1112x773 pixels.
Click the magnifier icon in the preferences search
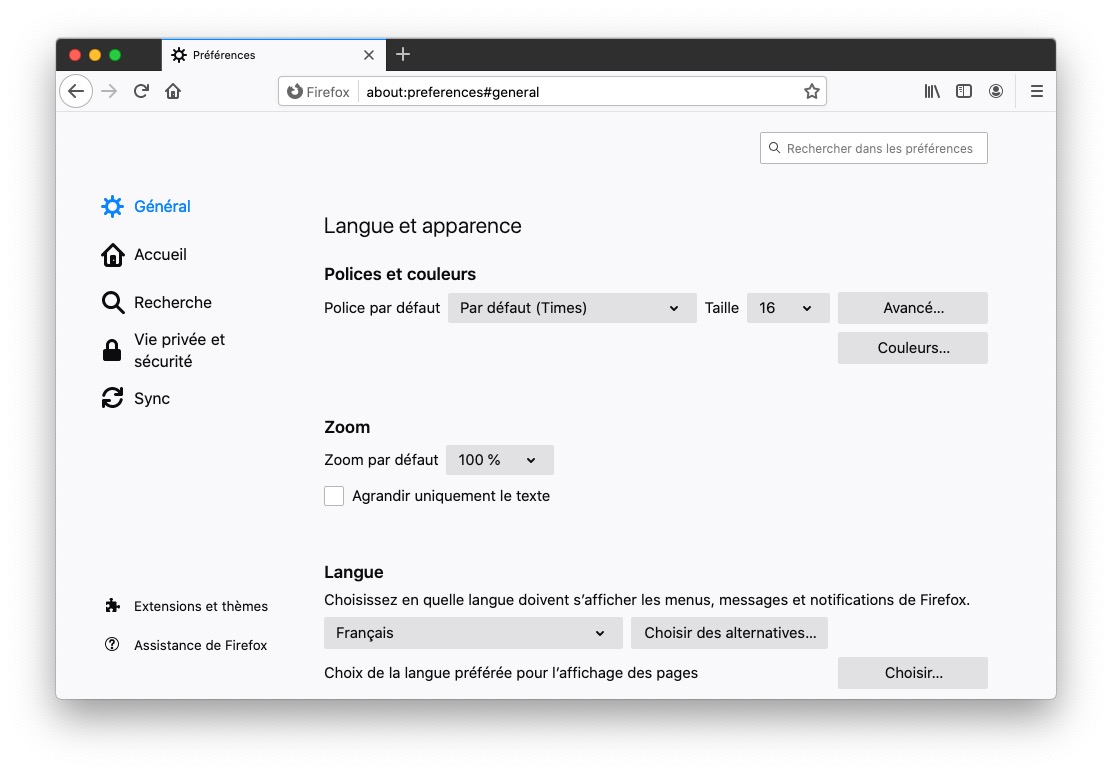(x=774, y=148)
